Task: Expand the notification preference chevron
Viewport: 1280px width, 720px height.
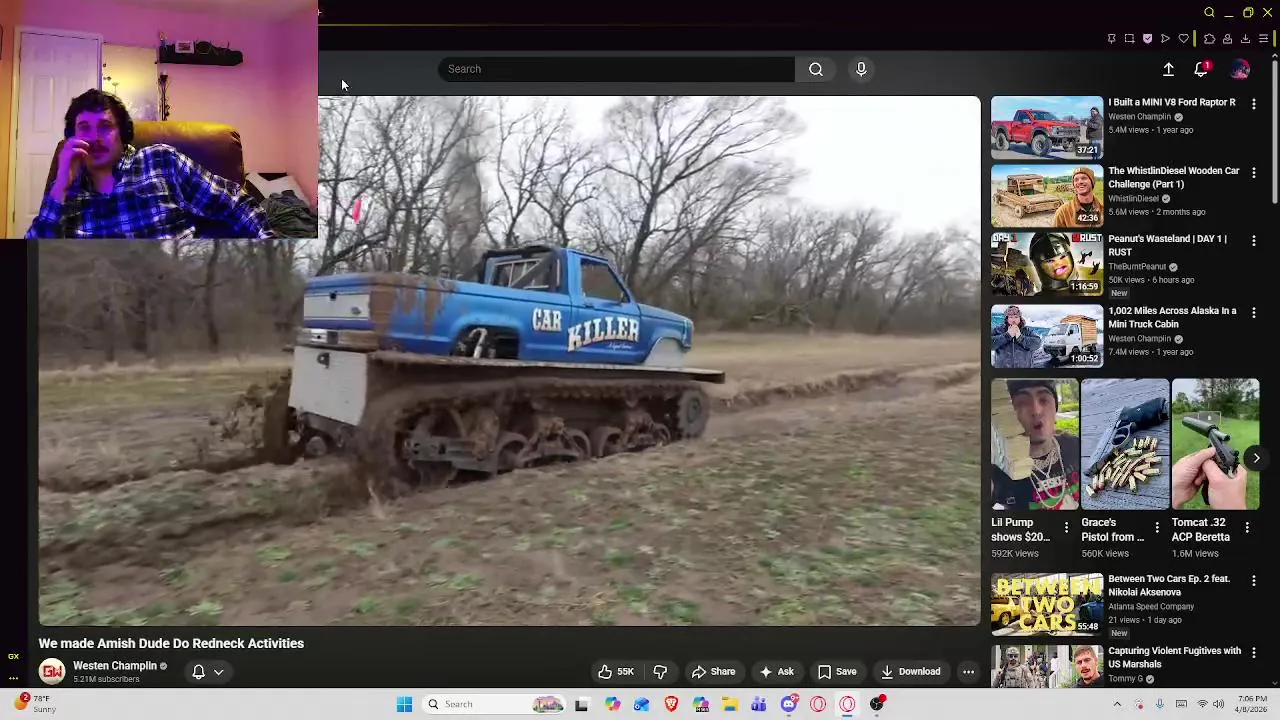Action: click(x=218, y=672)
